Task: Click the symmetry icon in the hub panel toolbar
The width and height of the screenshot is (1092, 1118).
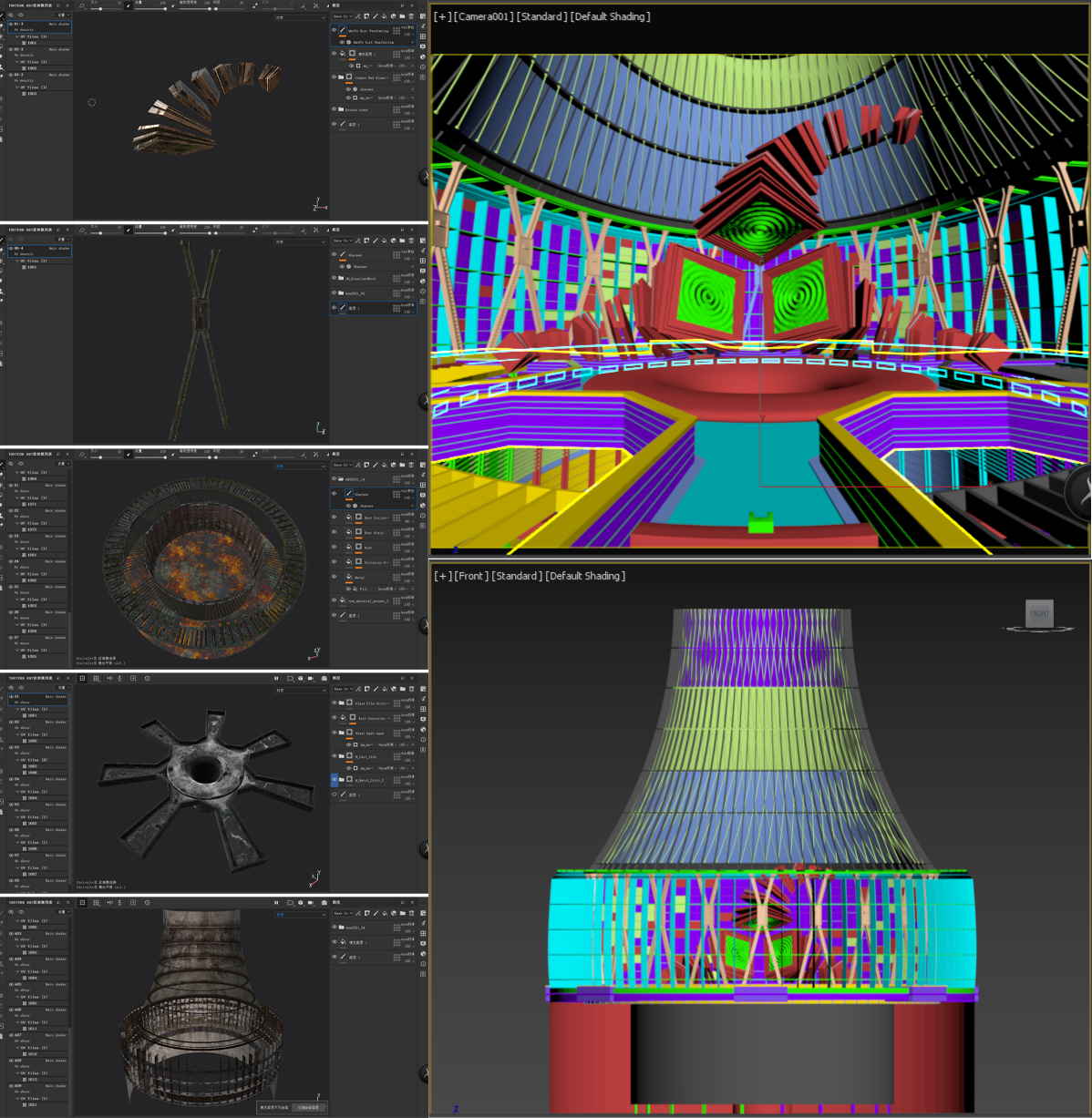Action: [x=109, y=678]
